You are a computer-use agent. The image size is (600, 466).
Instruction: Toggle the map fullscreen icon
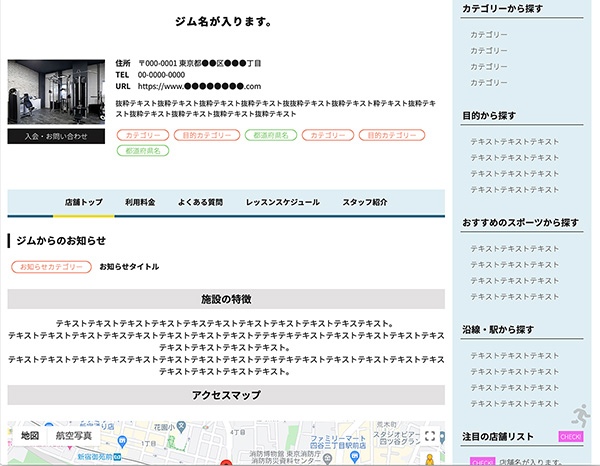pos(430,436)
